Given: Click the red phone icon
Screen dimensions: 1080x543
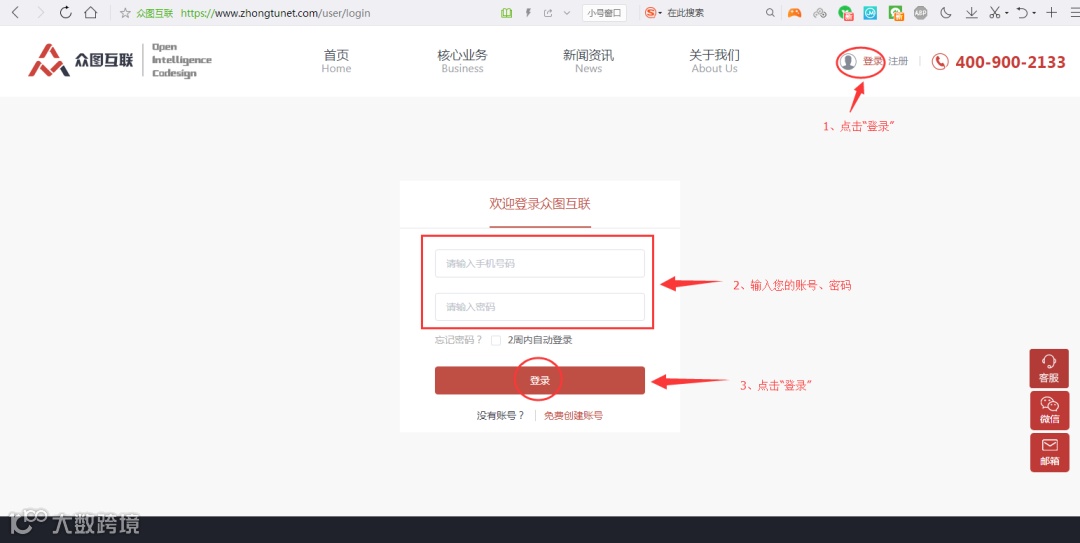Looking at the screenshot, I should 939,61.
